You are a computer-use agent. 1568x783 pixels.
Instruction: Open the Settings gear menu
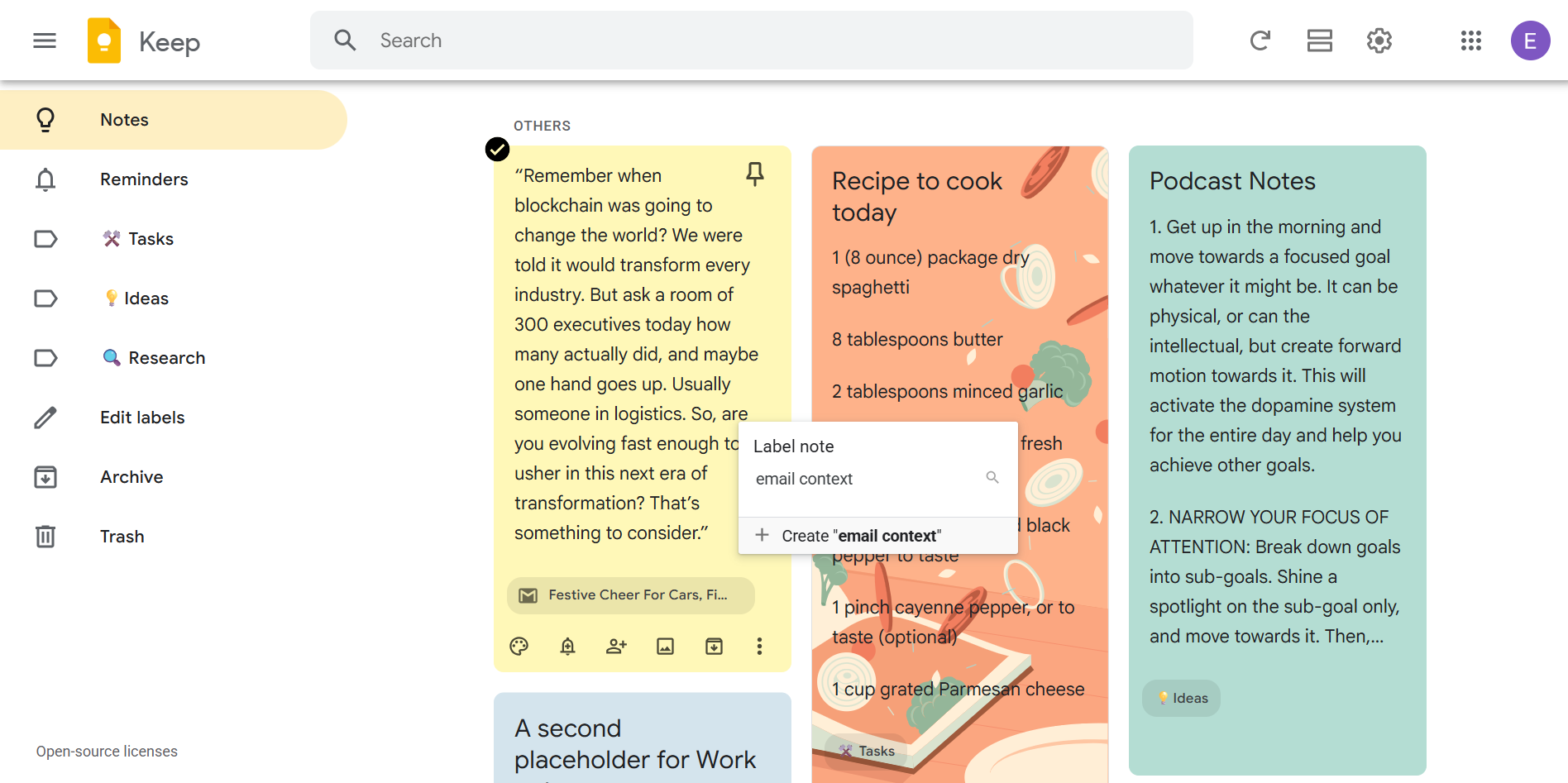1379,41
